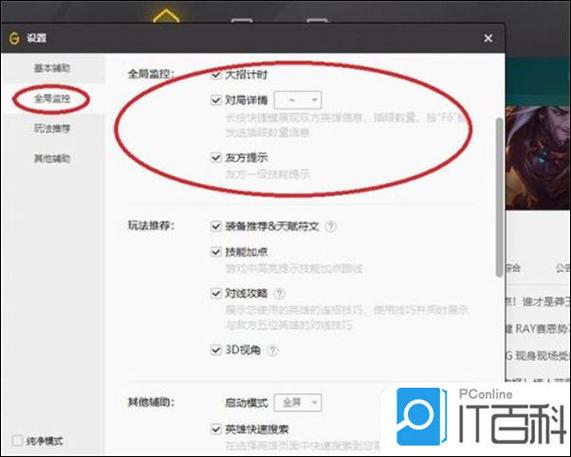Viewport: 571px width, 457px height.
Task: Show help for 装备推荐&天赋符文
Action: (x=331, y=226)
